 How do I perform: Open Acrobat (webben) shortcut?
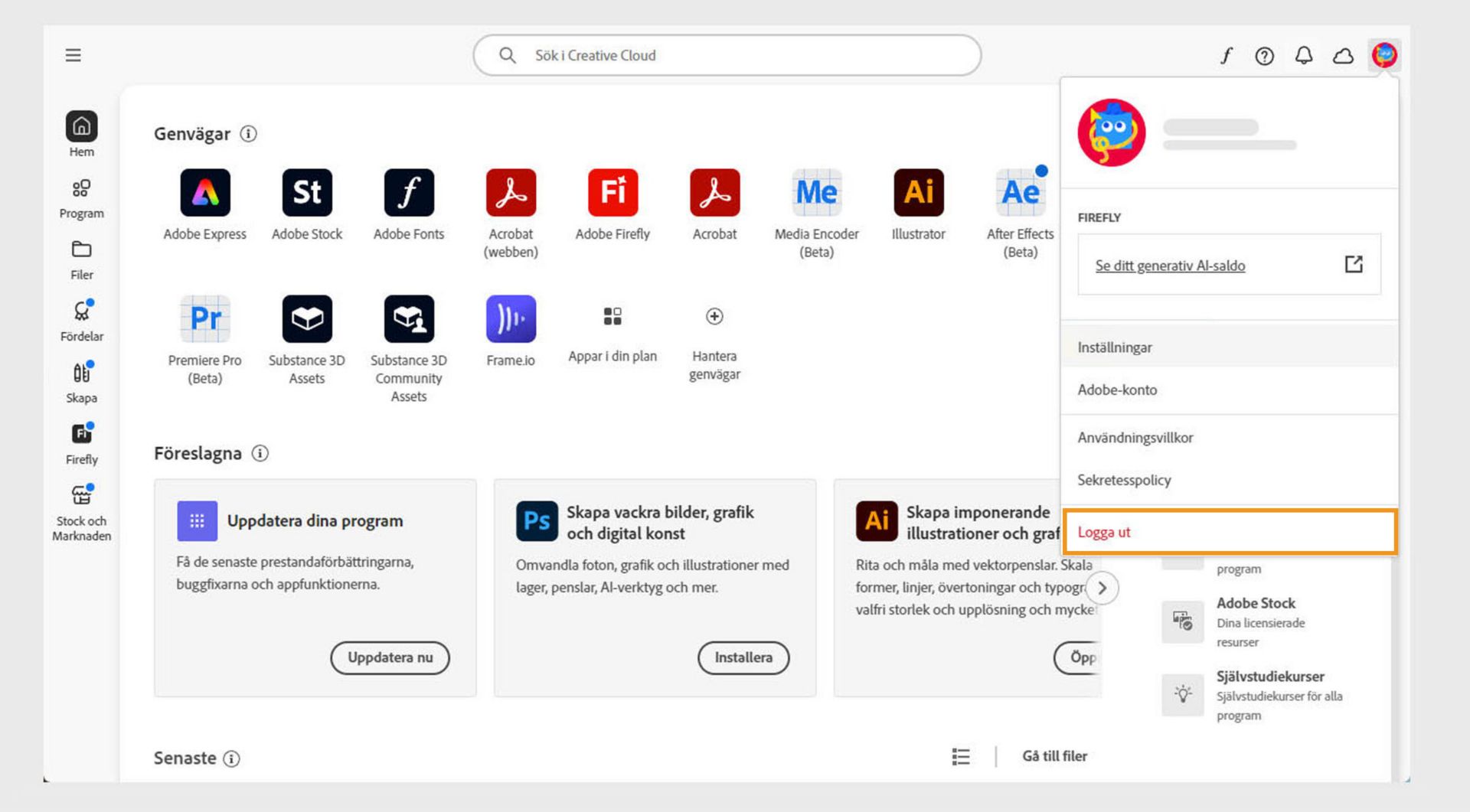point(511,193)
